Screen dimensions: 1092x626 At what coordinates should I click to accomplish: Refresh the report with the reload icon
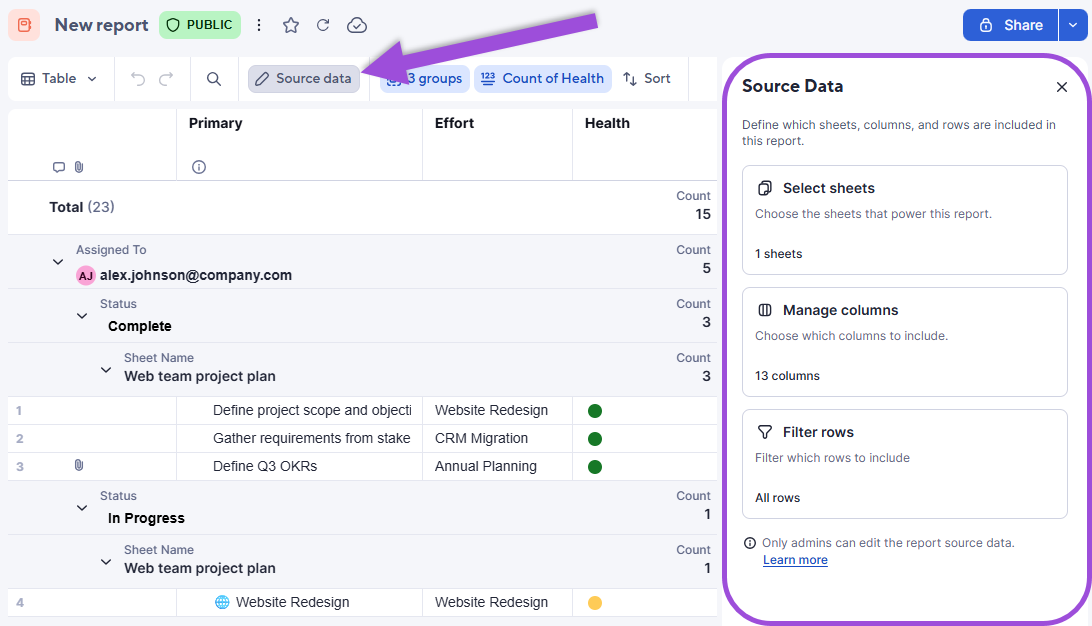pyautogui.click(x=323, y=25)
